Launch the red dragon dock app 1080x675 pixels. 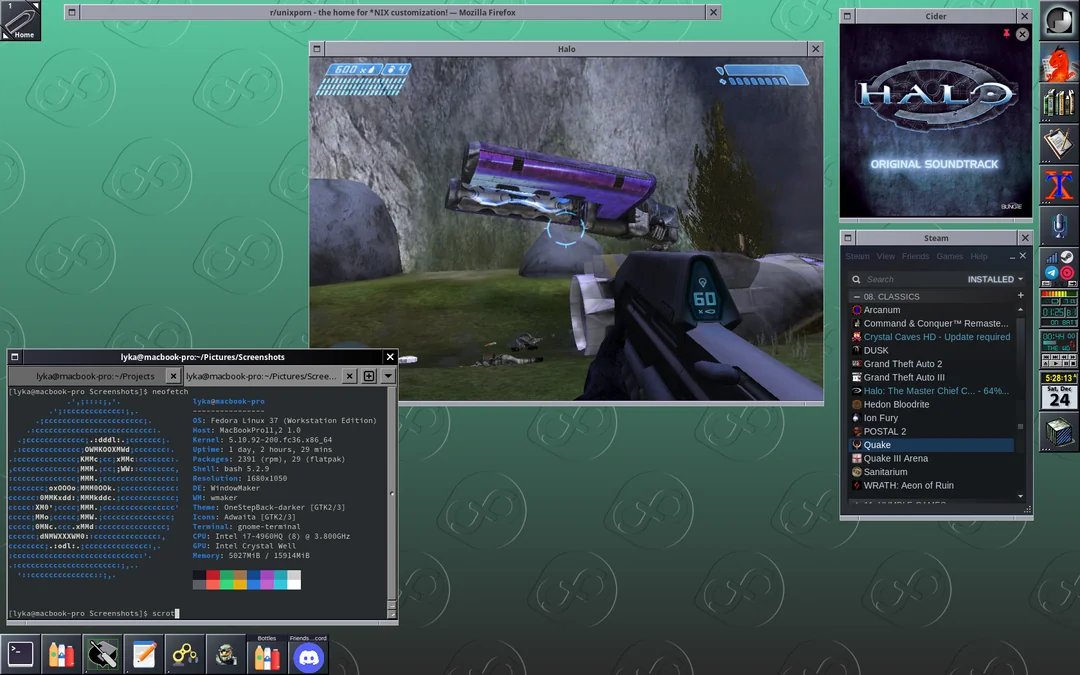click(1059, 62)
